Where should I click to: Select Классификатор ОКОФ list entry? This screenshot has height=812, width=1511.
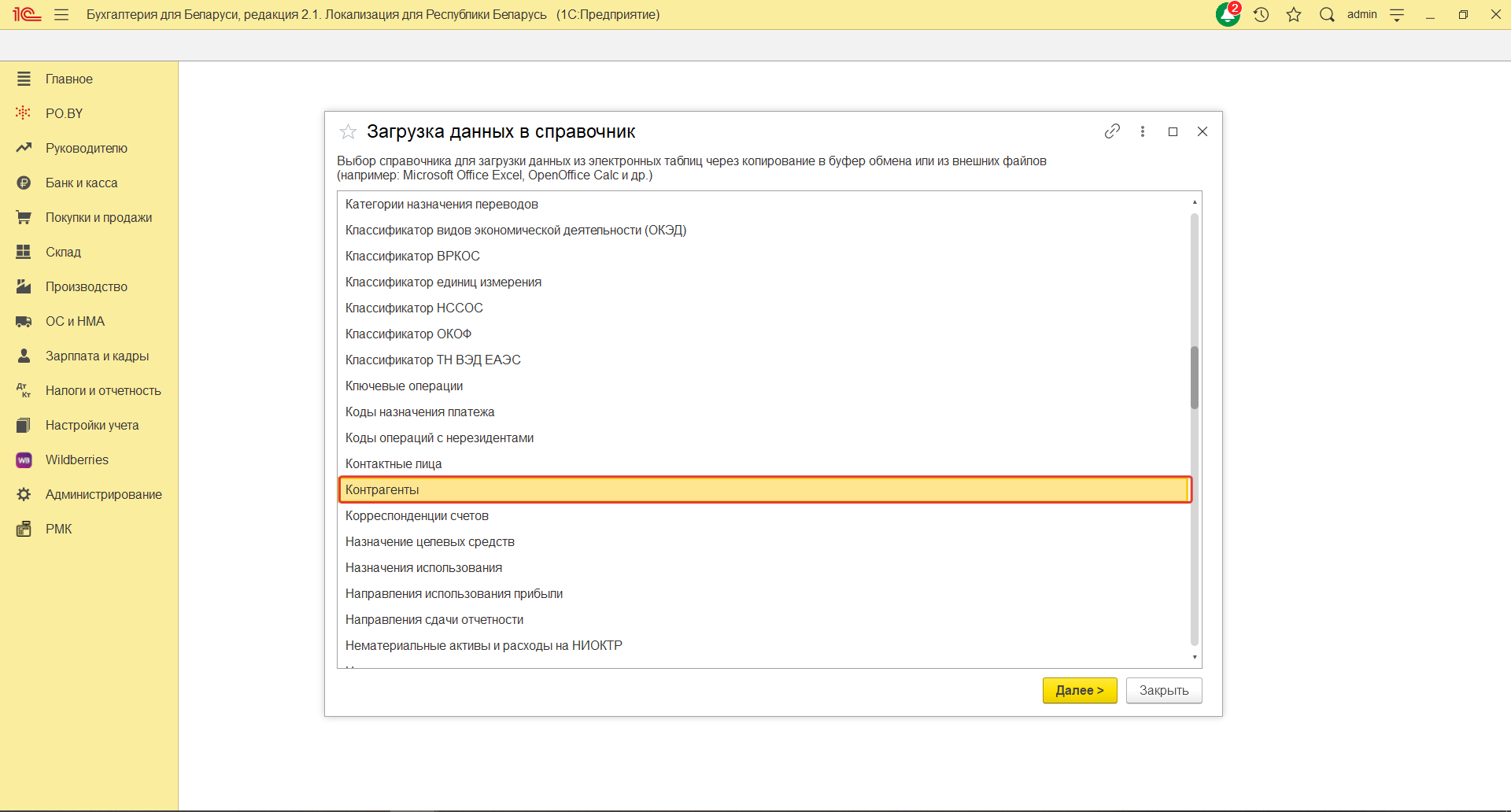coord(408,334)
